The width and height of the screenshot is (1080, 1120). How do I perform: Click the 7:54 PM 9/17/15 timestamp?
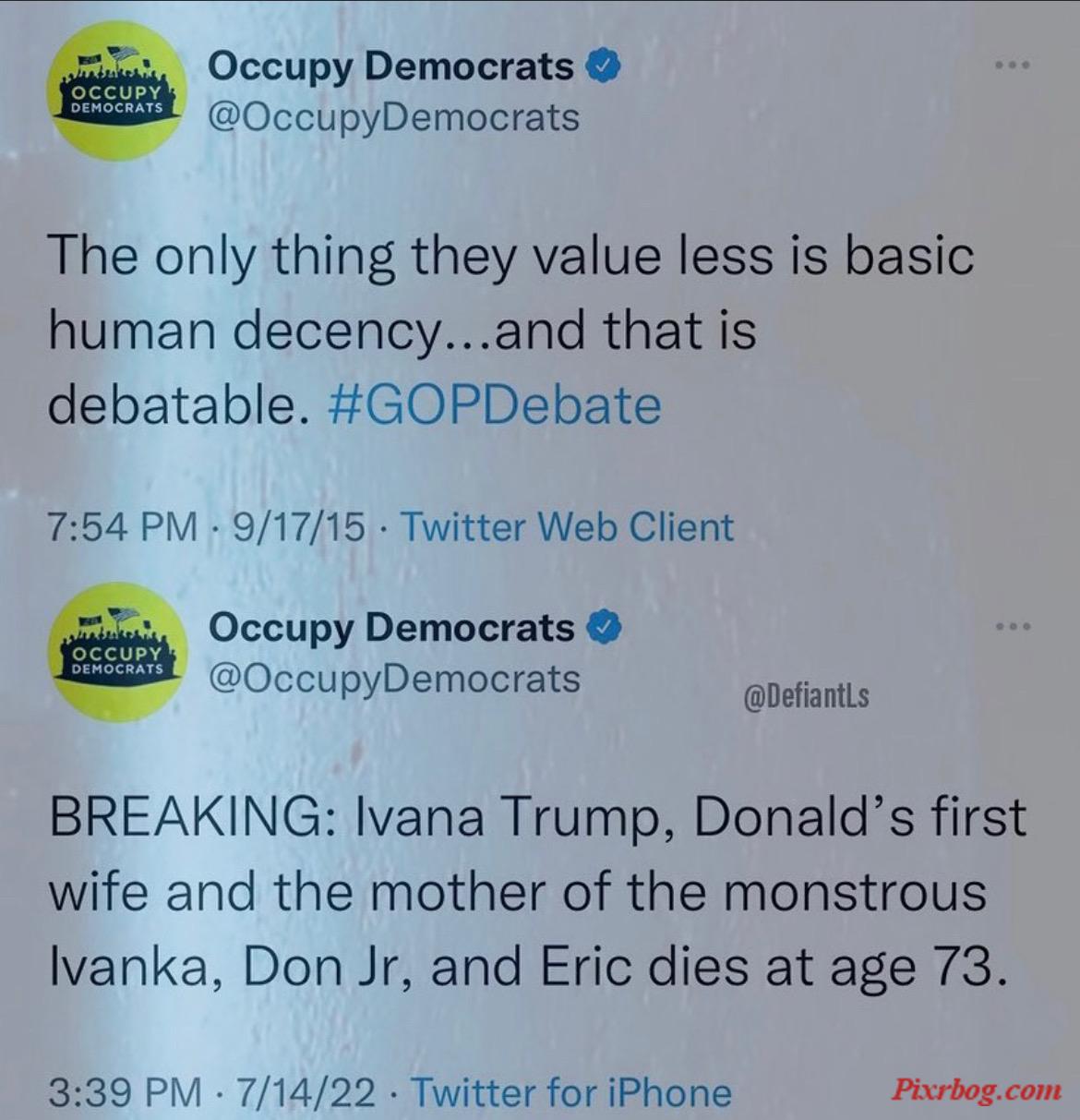[x=207, y=527]
